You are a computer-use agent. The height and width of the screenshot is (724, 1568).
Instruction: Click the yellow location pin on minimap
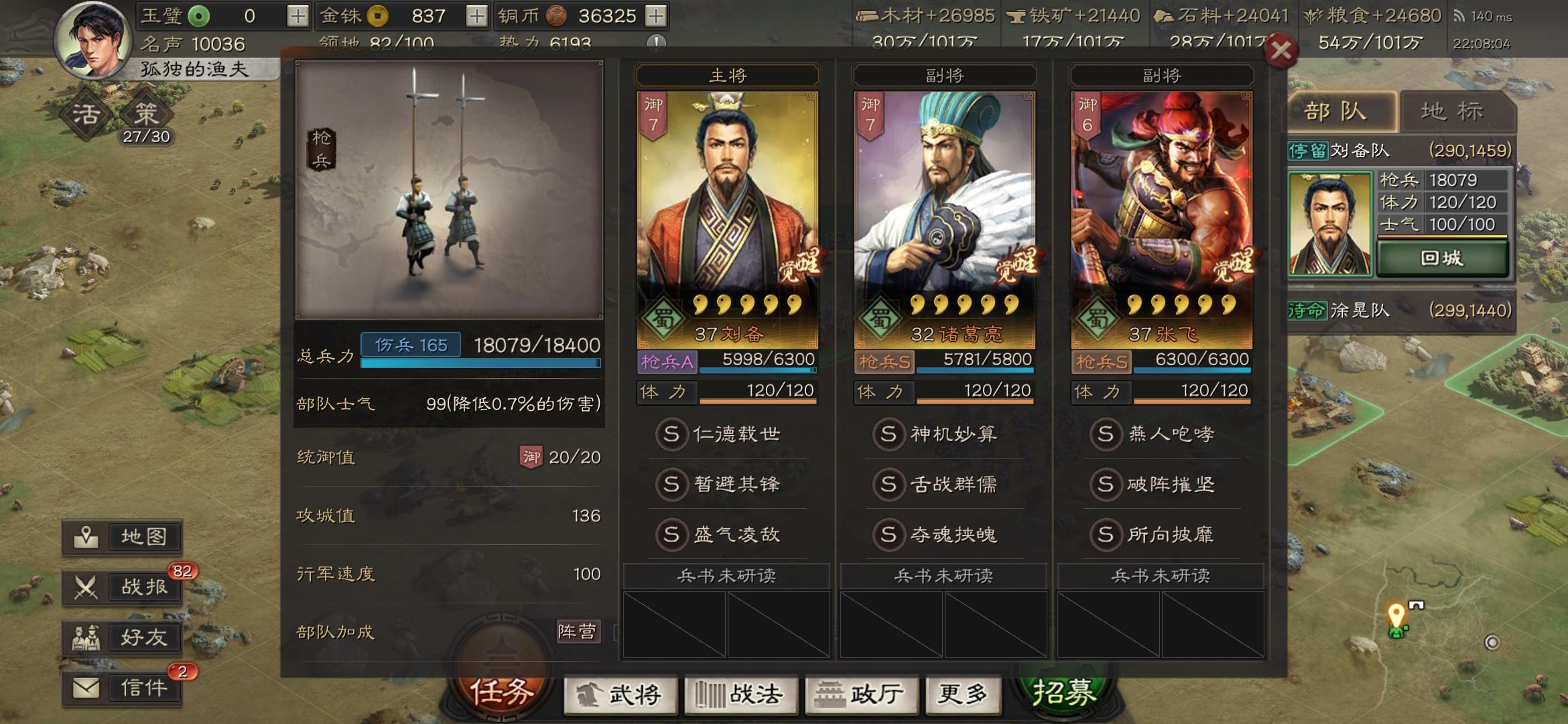[x=1396, y=615]
